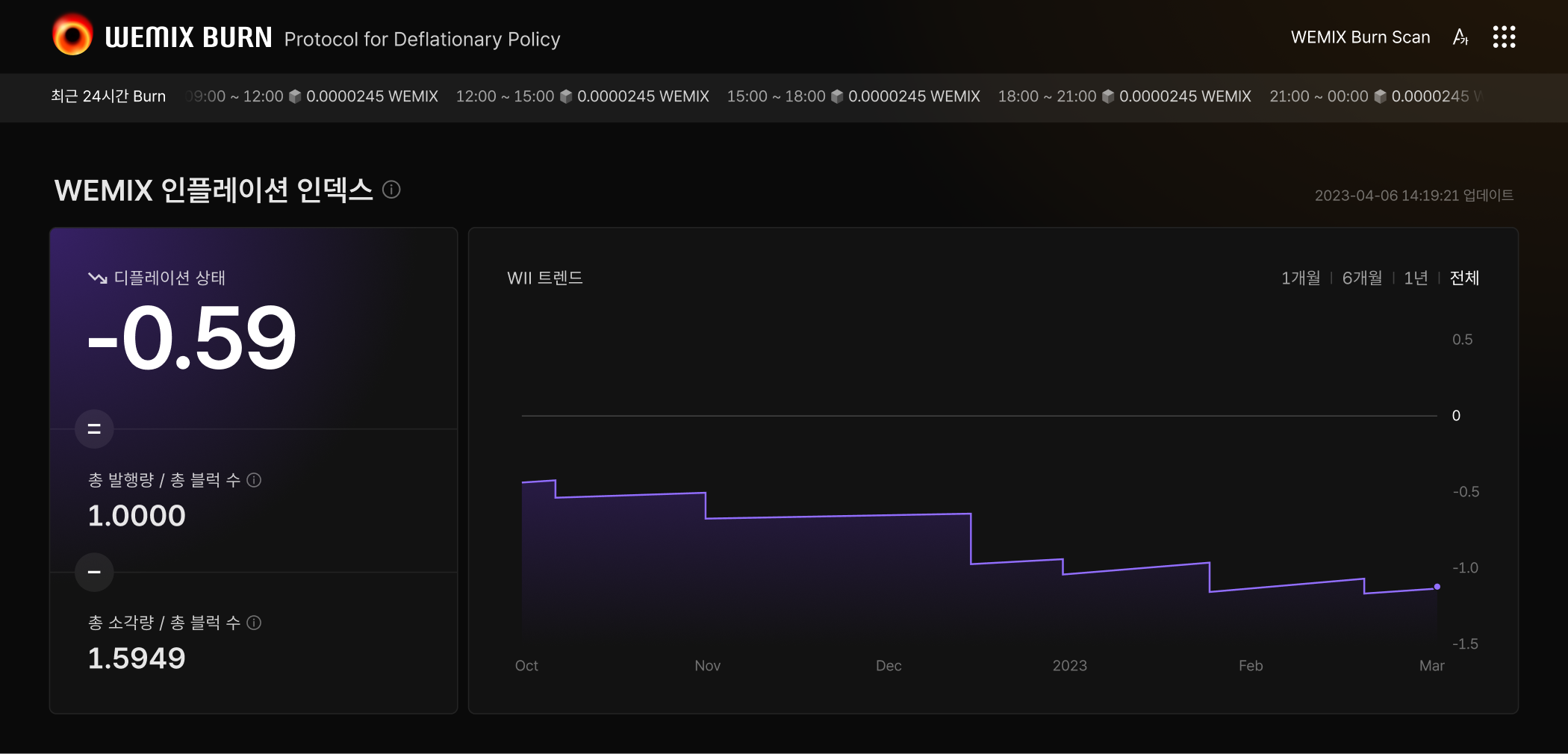The width and height of the screenshot is (1568, 754).
Task: Click the 2023-04-06 14:19:21 업데이트 timestamp
Action: pyautogui.click(x=1414, y=196)
